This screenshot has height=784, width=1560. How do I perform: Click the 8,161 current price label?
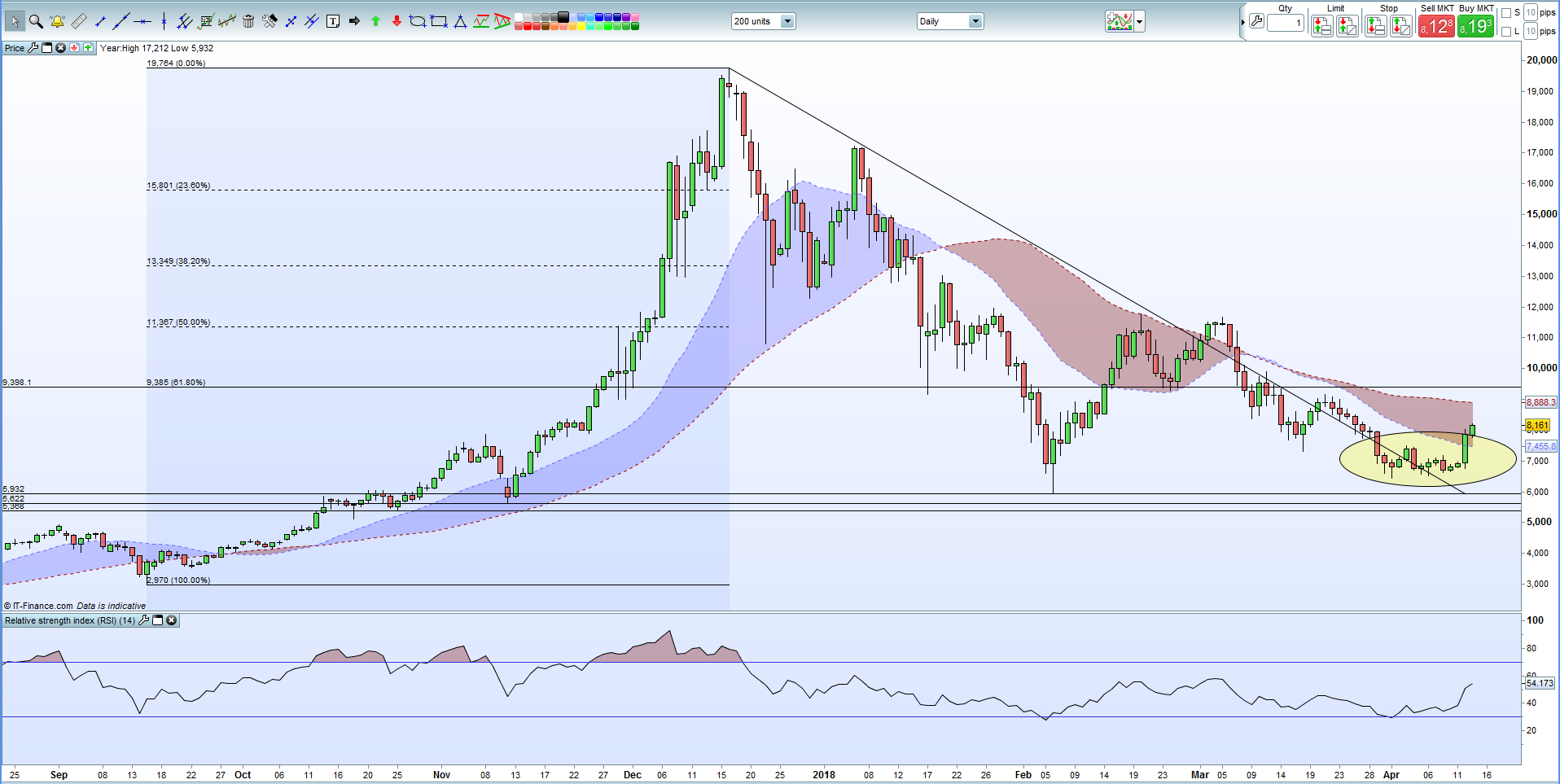(x=1538, y=426)
